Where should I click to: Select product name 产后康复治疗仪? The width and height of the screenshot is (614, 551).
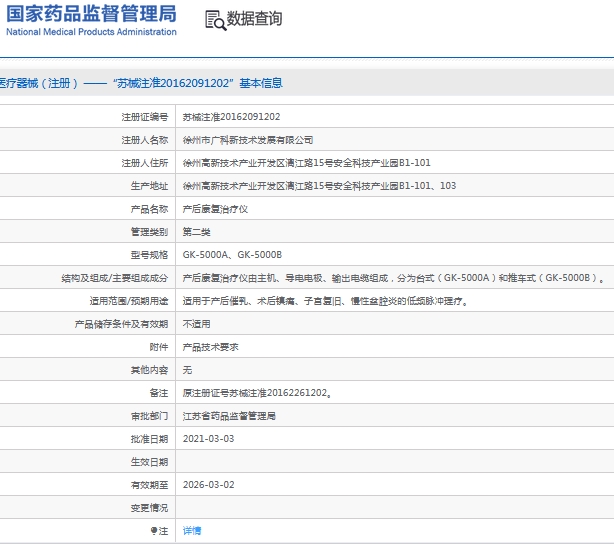pyautogui.click(x=215, y=209)
